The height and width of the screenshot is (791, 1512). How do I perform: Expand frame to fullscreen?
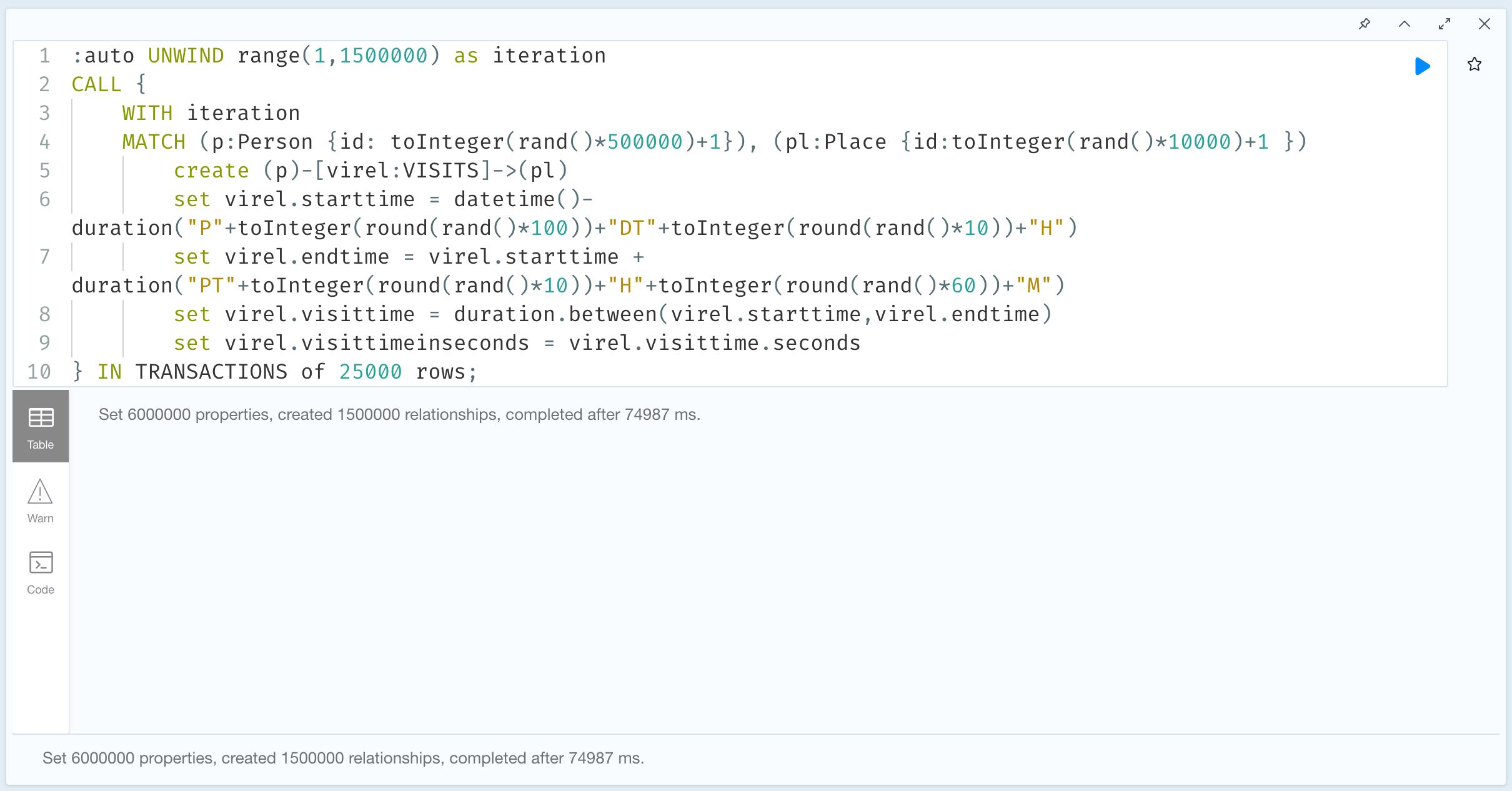1445,24
